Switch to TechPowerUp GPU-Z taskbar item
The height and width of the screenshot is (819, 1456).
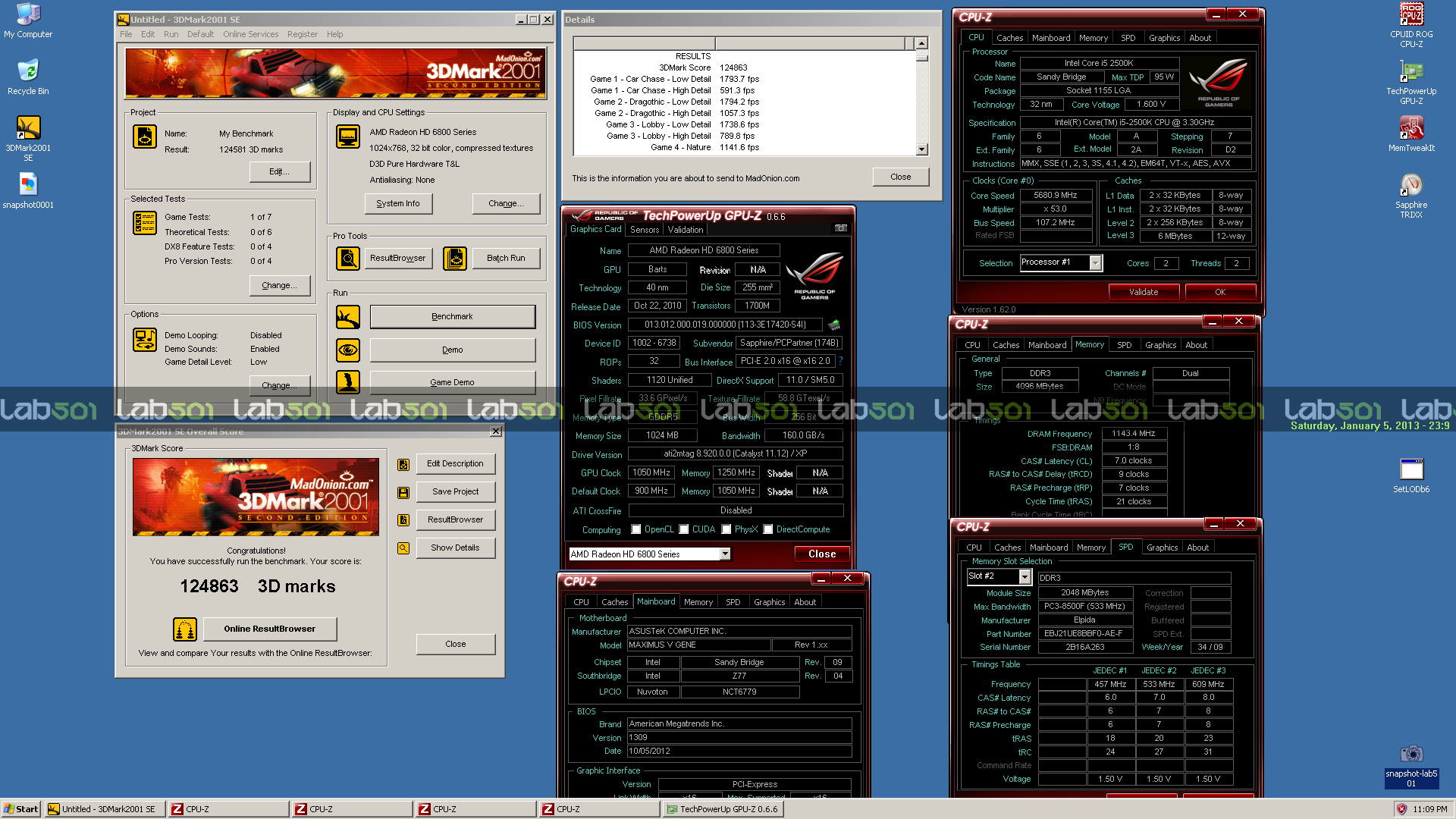722,809
